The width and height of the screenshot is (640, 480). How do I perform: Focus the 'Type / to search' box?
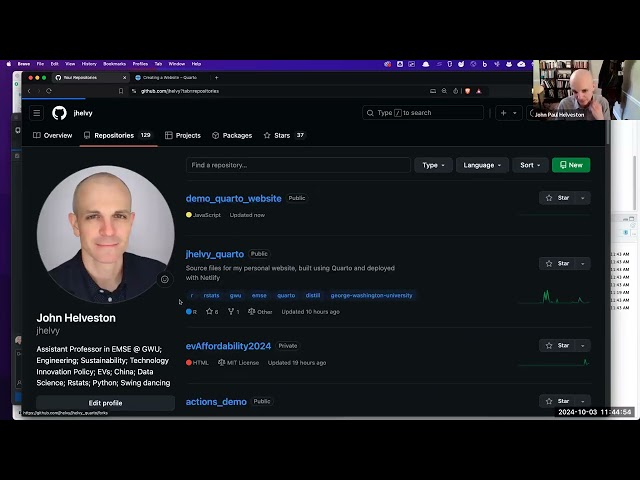click(x=423, y=113)
